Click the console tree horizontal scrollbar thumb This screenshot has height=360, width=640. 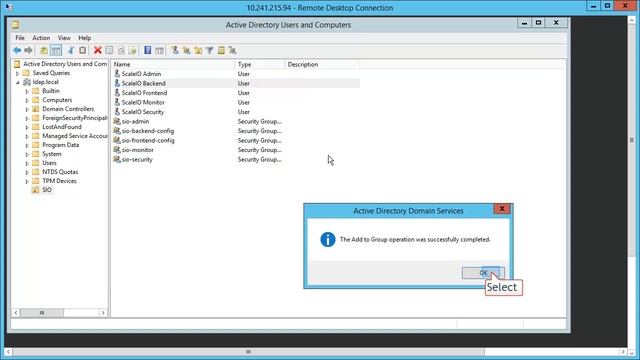42,313
